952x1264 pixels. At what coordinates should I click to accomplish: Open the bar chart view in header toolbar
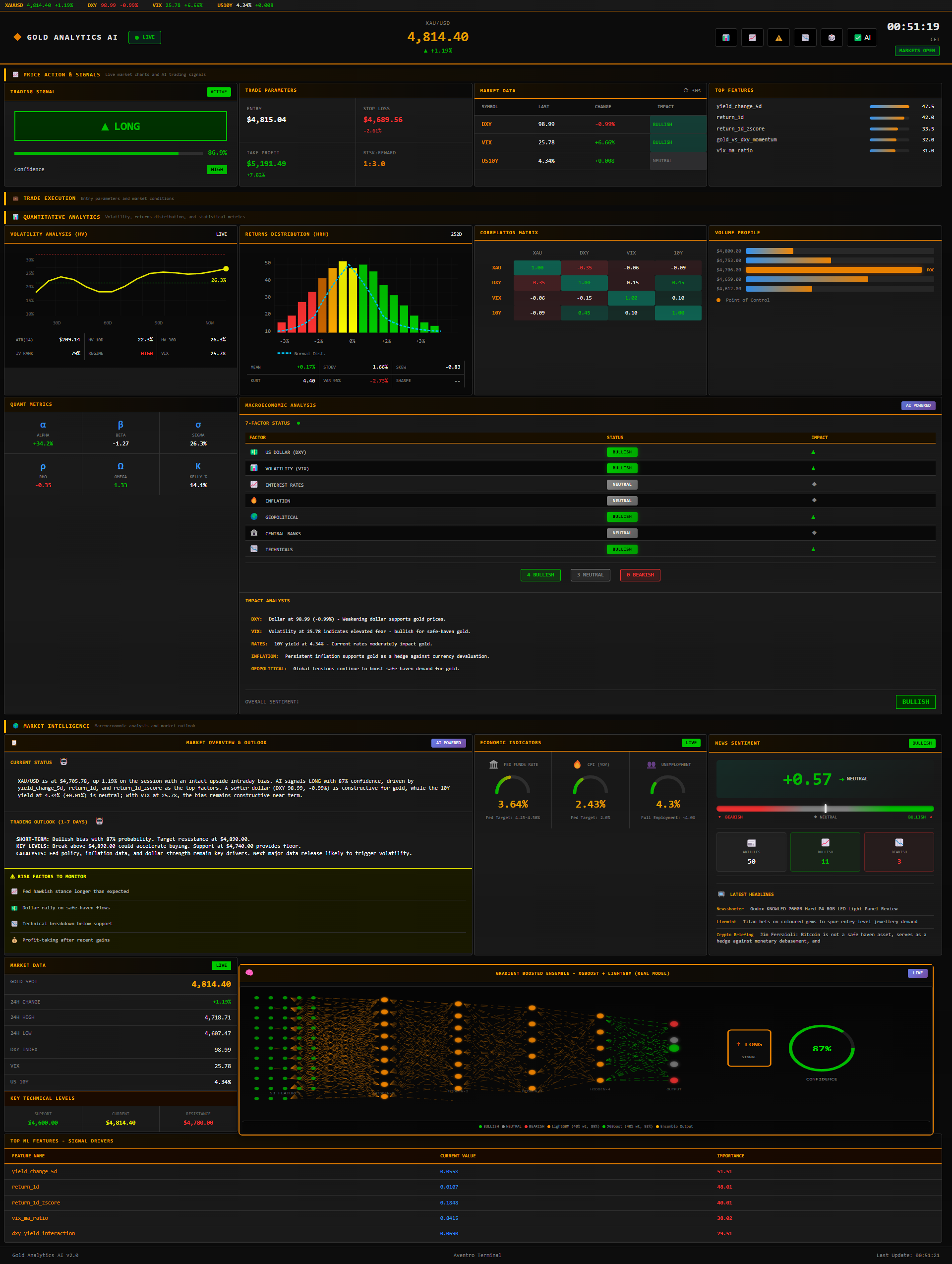tap(725, 38)
